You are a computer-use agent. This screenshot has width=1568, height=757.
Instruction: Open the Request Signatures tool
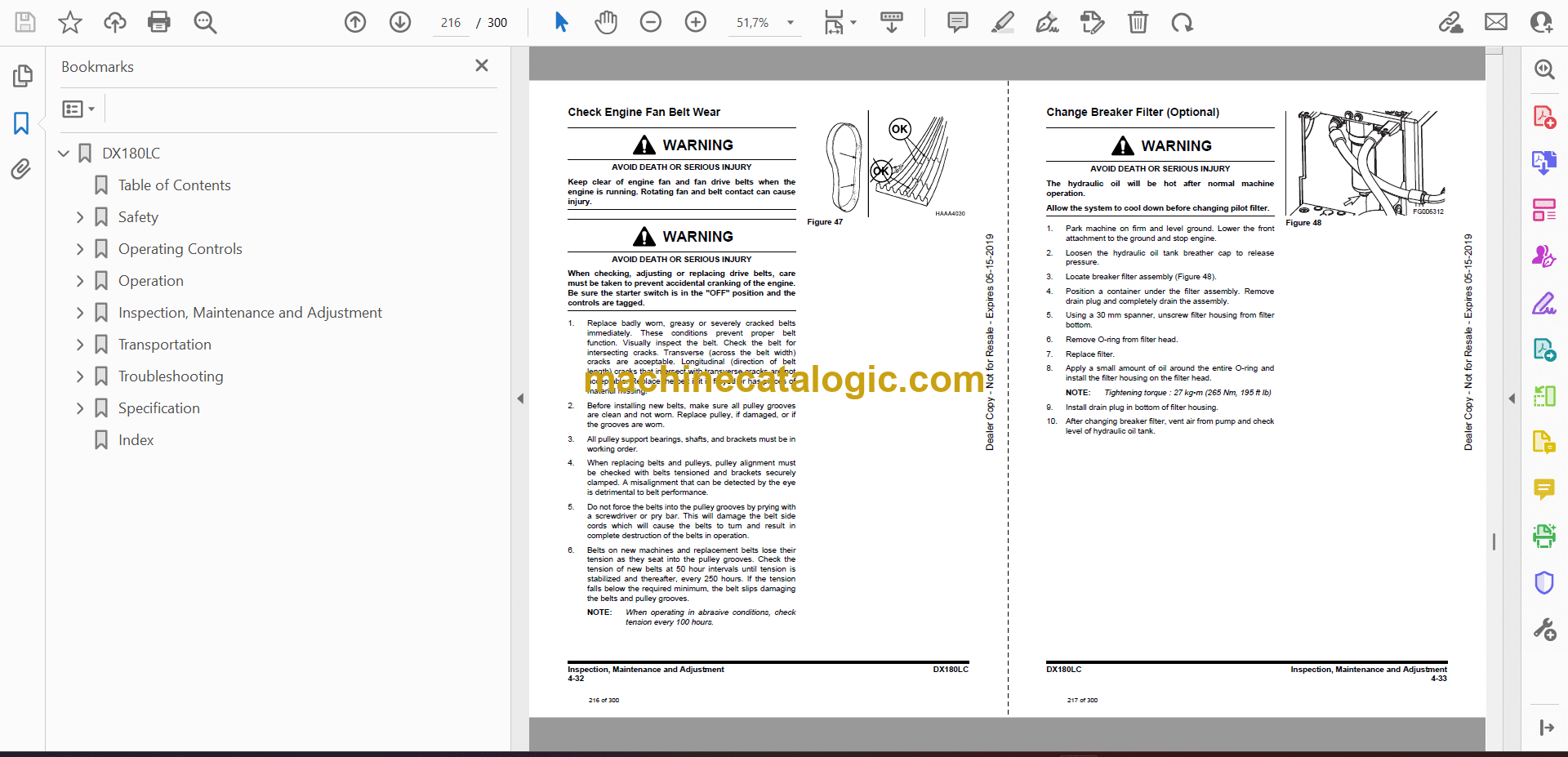pyautogui.click(x=1544, y=256)
